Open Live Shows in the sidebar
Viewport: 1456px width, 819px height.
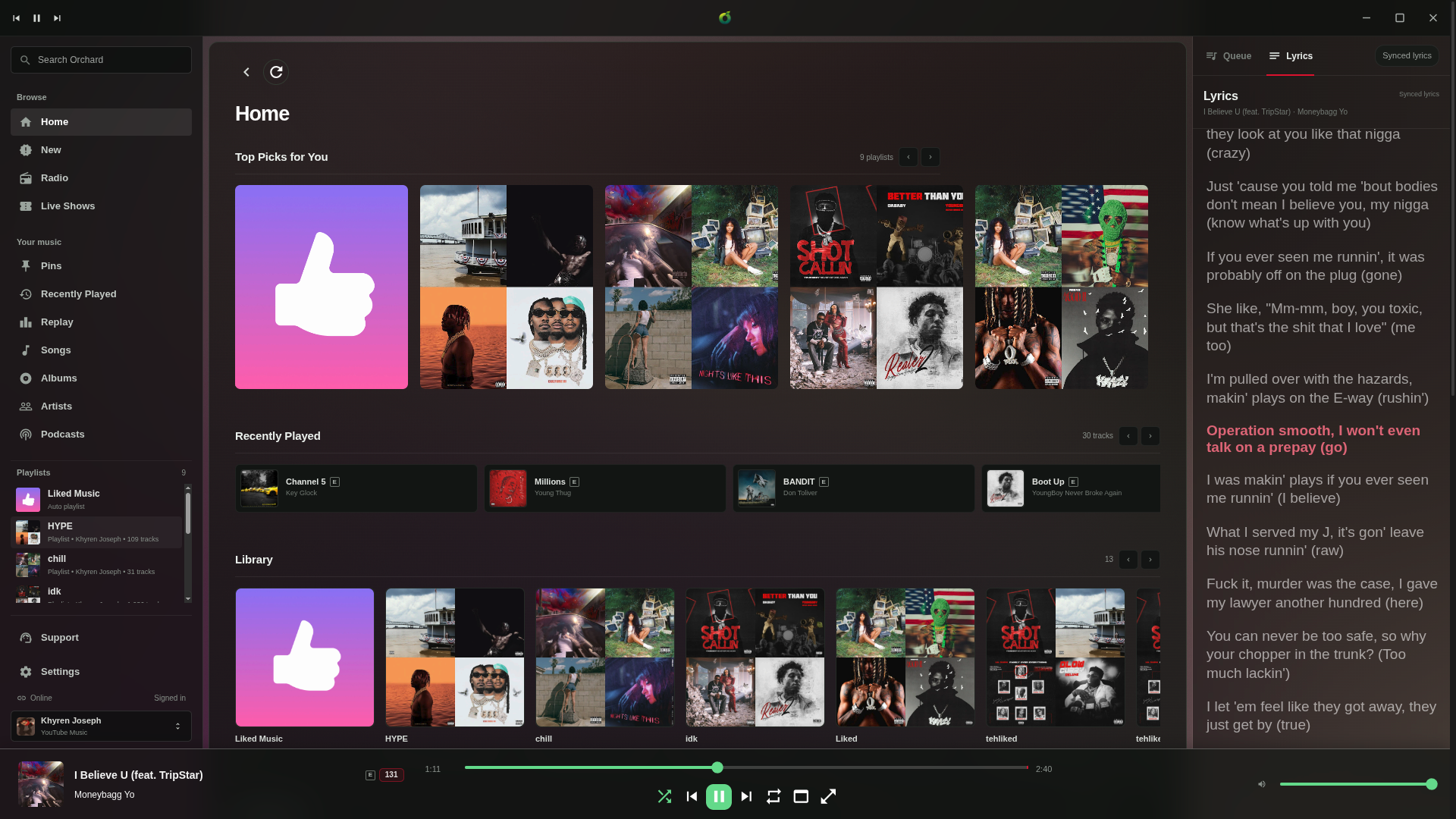pos(101,206)
